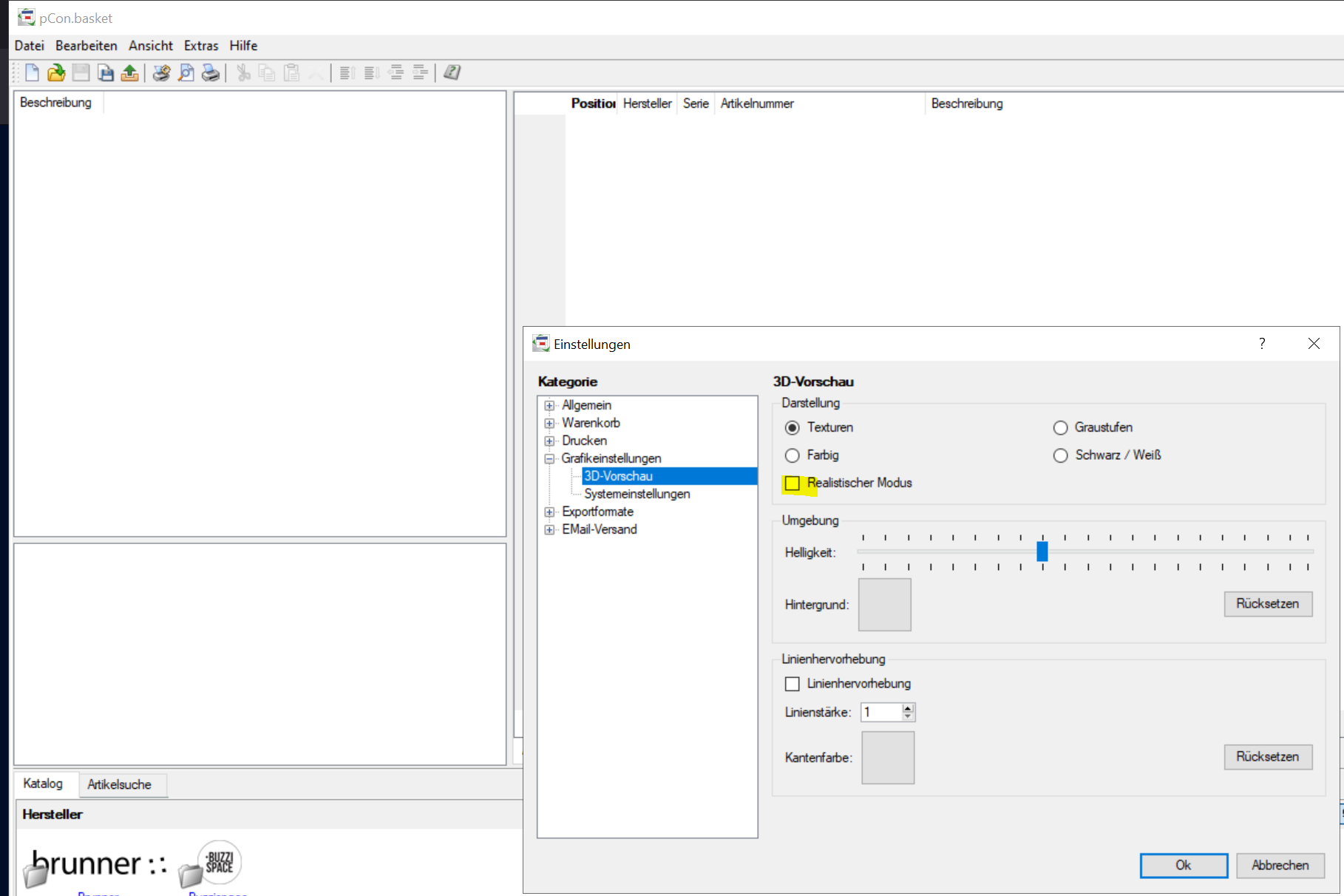This screenshot has width=1344, height=896.
Task: Open printer setup with gear icon
Action: (x=161, y=72)
